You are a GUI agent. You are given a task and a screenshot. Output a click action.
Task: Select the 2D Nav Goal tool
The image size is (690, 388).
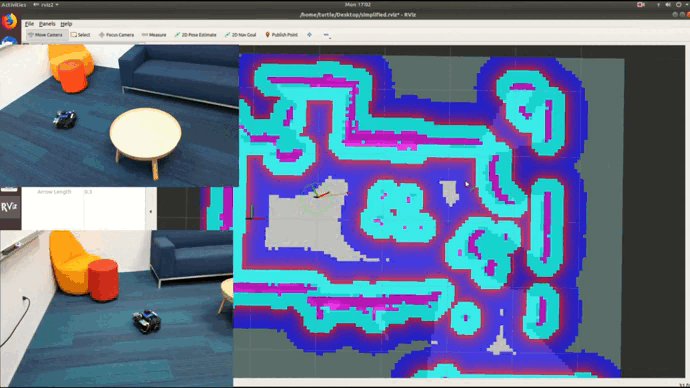[240, 35]
